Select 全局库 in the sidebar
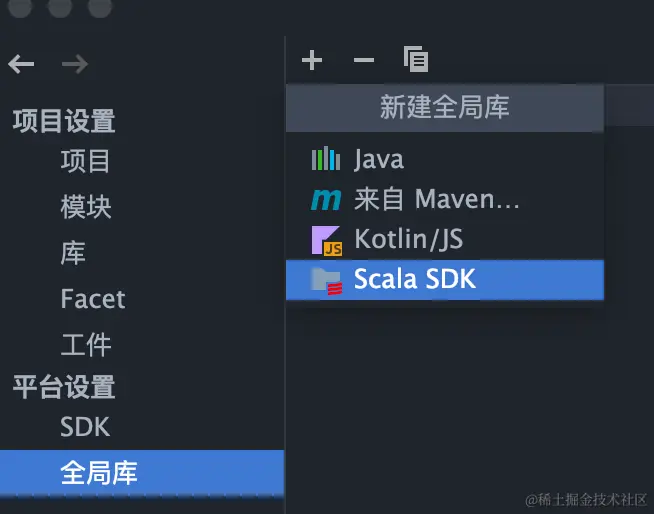The width and height of the screenshot is (654, 514). coord(142,473)
